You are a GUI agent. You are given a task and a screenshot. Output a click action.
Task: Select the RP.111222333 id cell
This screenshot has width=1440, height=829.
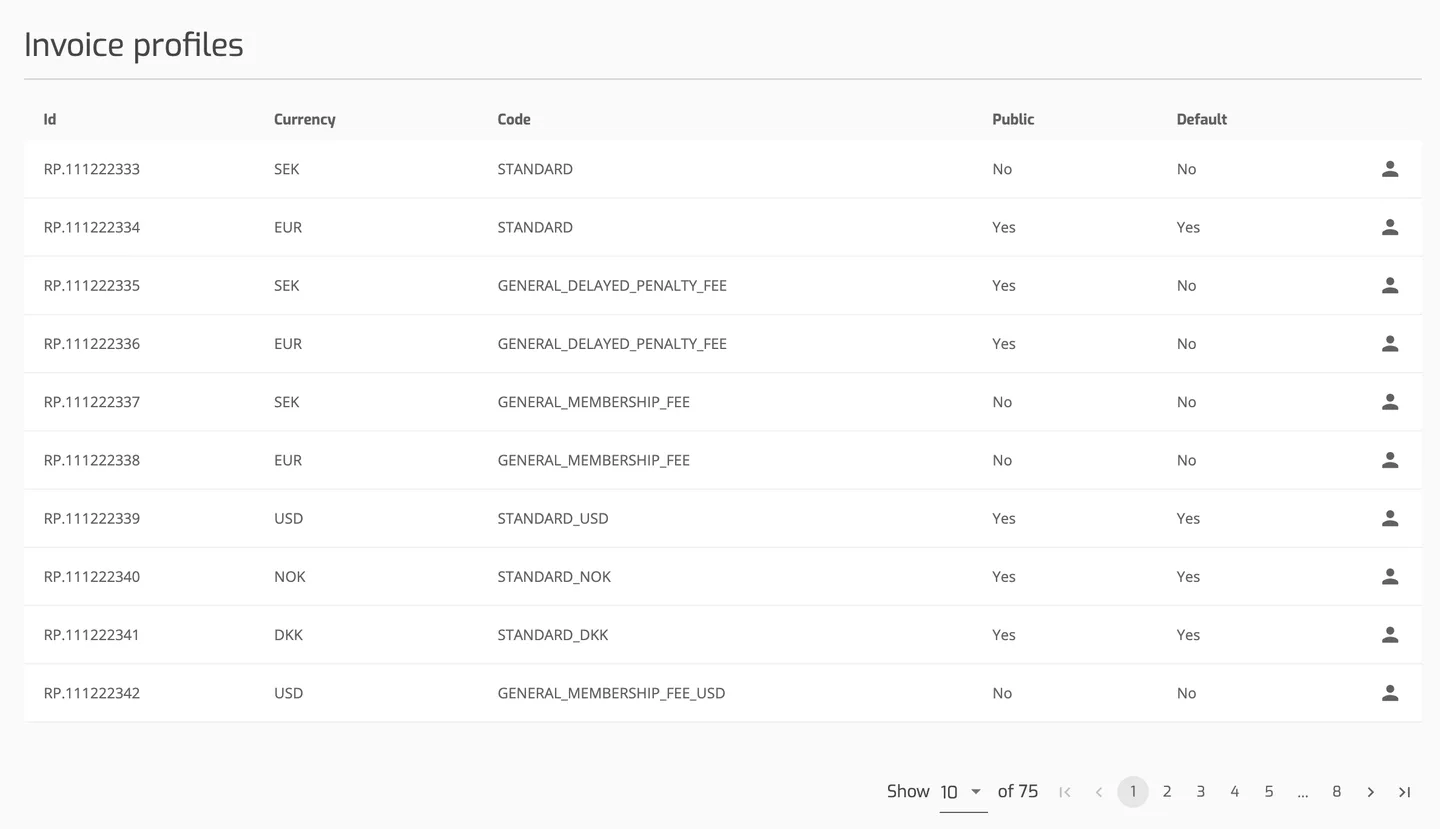tap(92, 169)
